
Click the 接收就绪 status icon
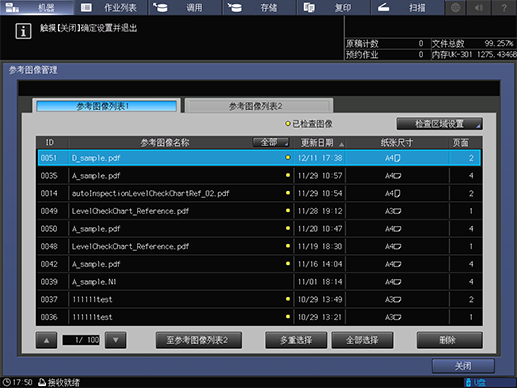coord(42,382)
